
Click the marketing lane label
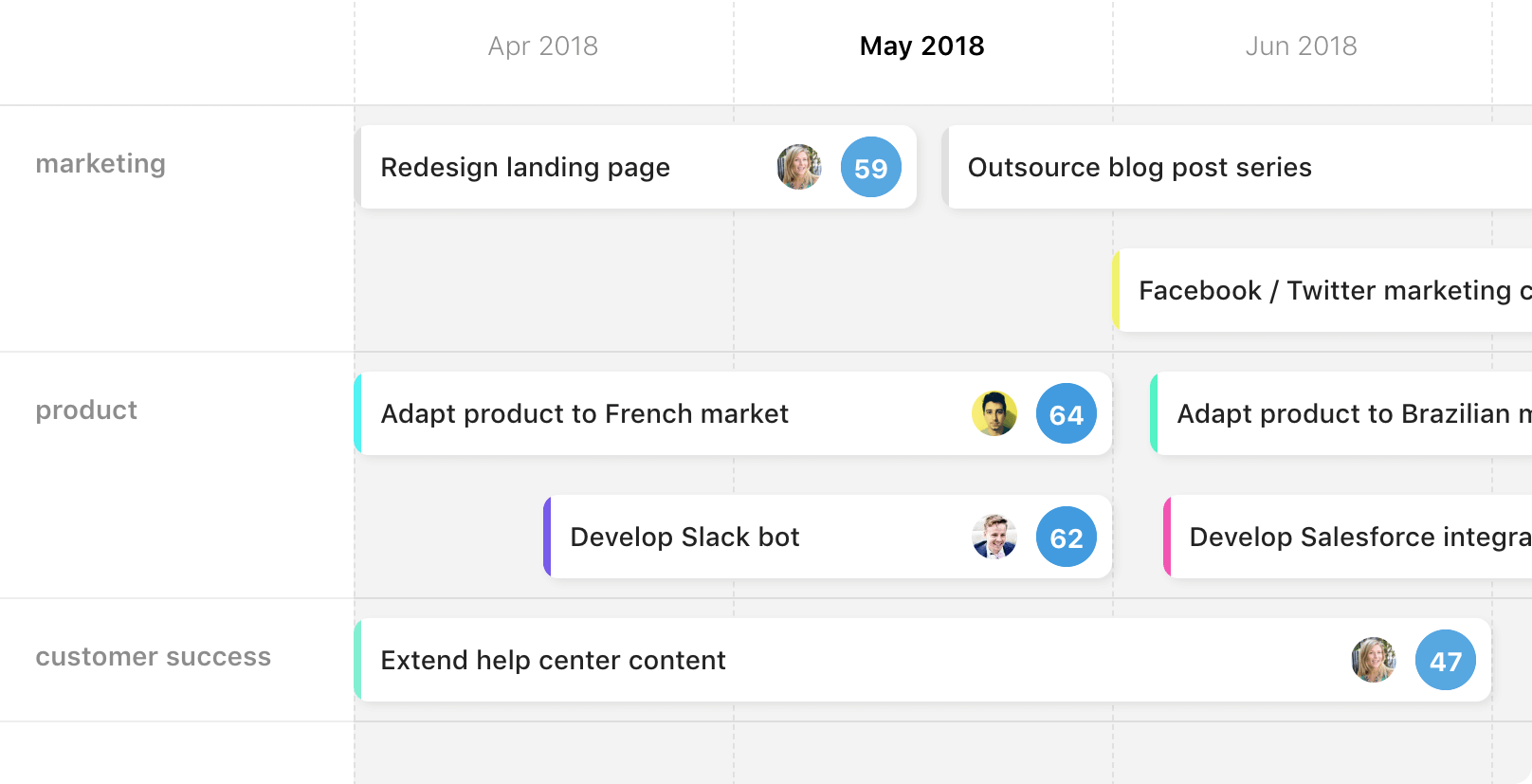tap(100, 163)
